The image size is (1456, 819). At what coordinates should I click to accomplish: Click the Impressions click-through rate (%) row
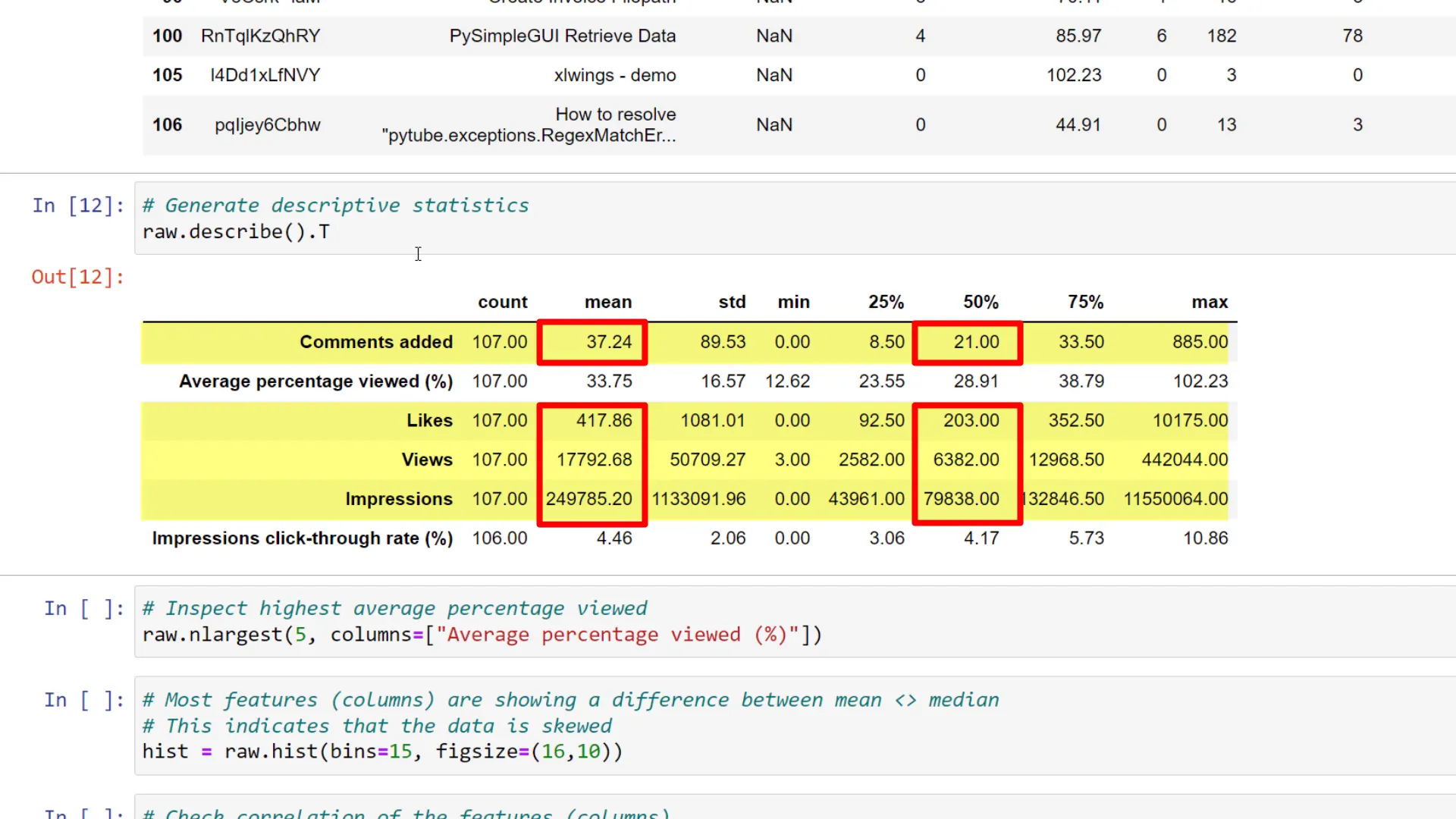pos(300,538)
